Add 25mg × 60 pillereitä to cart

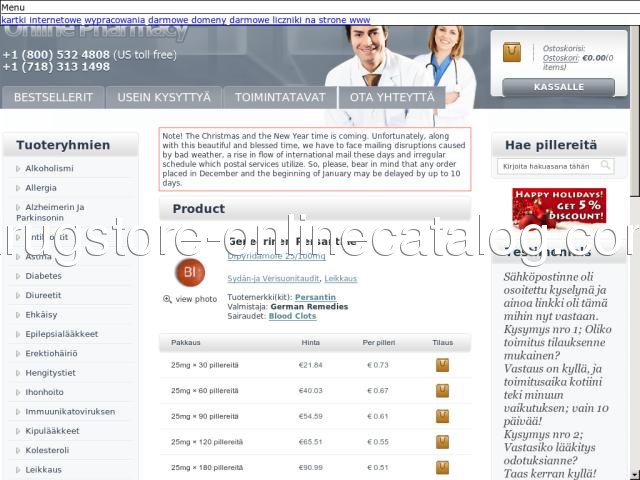click(x=442, y=391)
